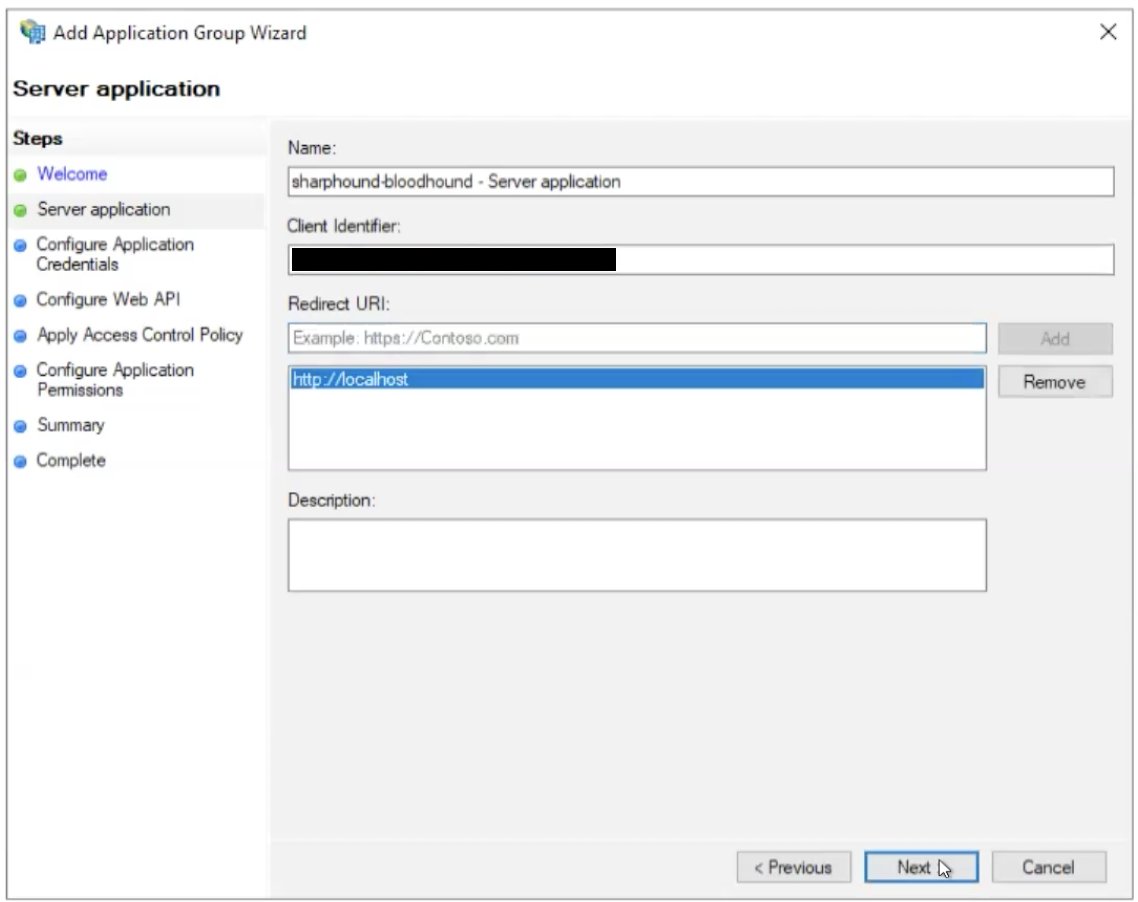Click blue bullet beside Configure Web API
This screenshot has width=1138, height=902.
(20, 300)
